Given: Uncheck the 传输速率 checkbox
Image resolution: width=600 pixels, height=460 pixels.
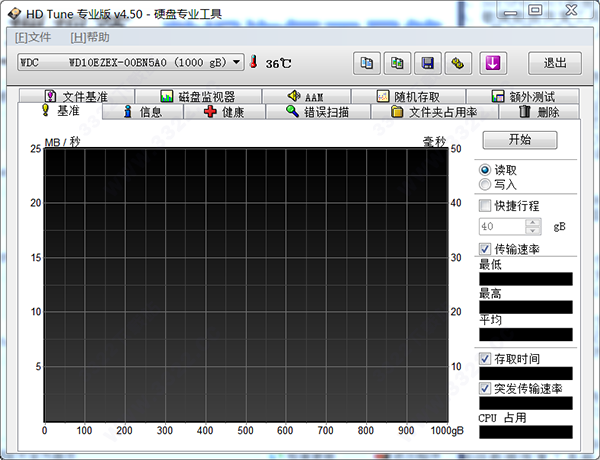Looking at the screenshot, I should point(486,249).
